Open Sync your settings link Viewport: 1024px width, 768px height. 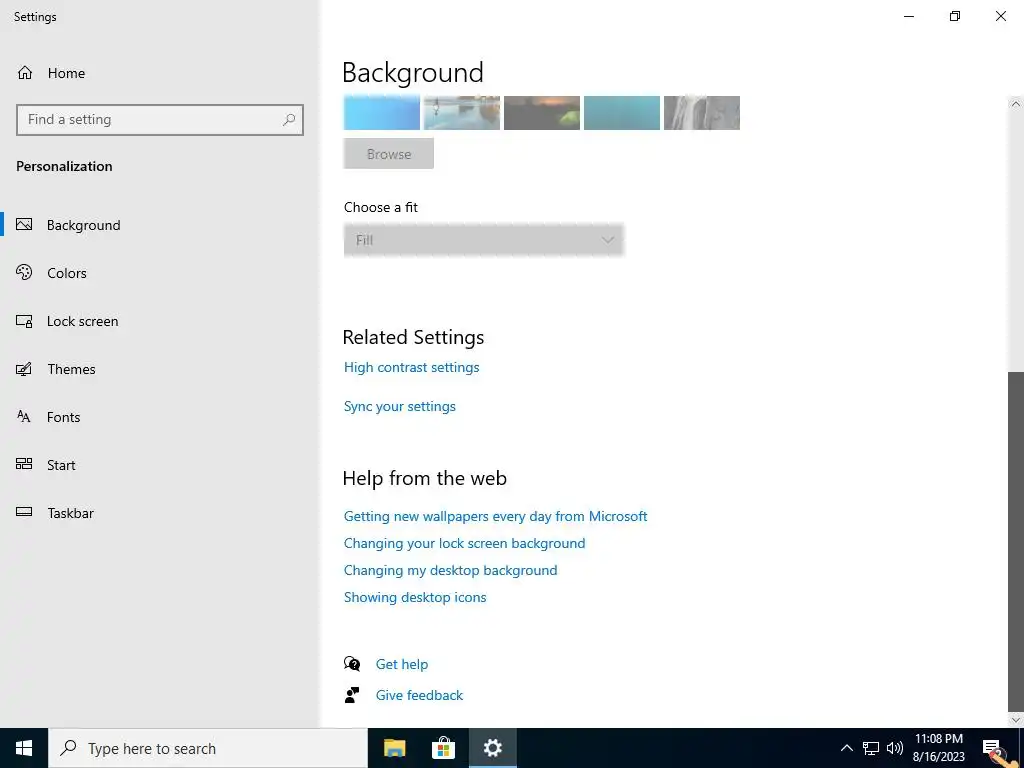coord(400,406)
